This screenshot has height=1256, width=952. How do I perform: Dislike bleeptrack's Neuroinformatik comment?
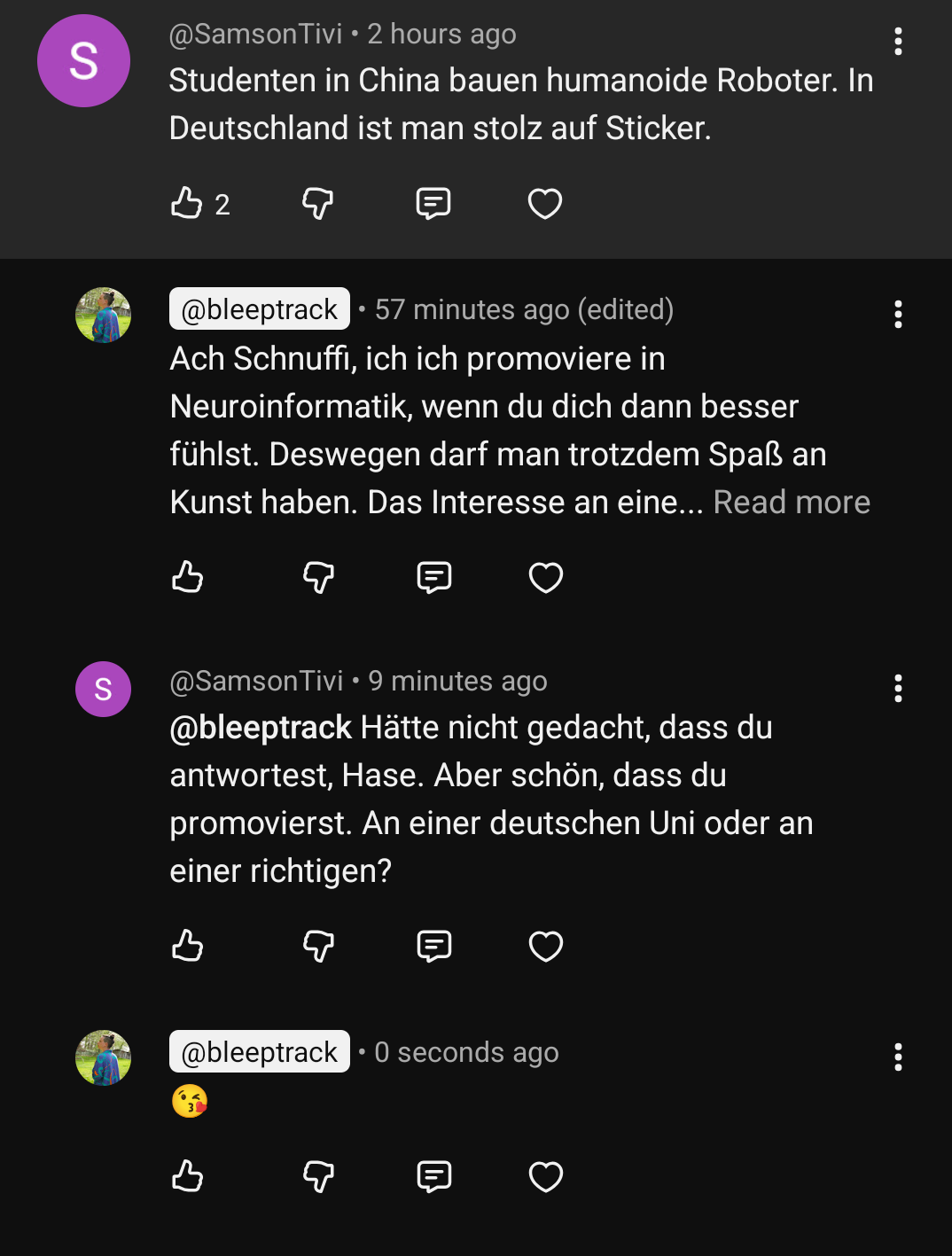pyautogui.click(x=318, y=577)
